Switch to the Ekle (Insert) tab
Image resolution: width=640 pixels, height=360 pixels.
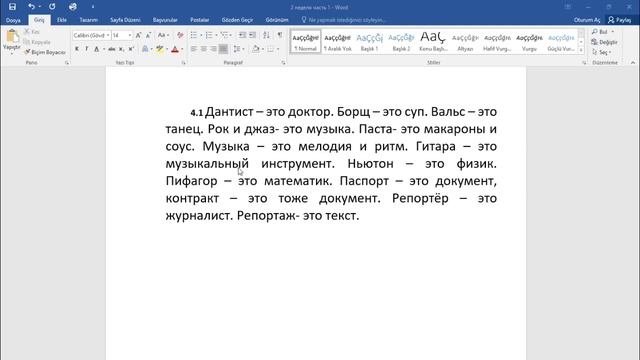pyautogui.click(x=62, y=20)
